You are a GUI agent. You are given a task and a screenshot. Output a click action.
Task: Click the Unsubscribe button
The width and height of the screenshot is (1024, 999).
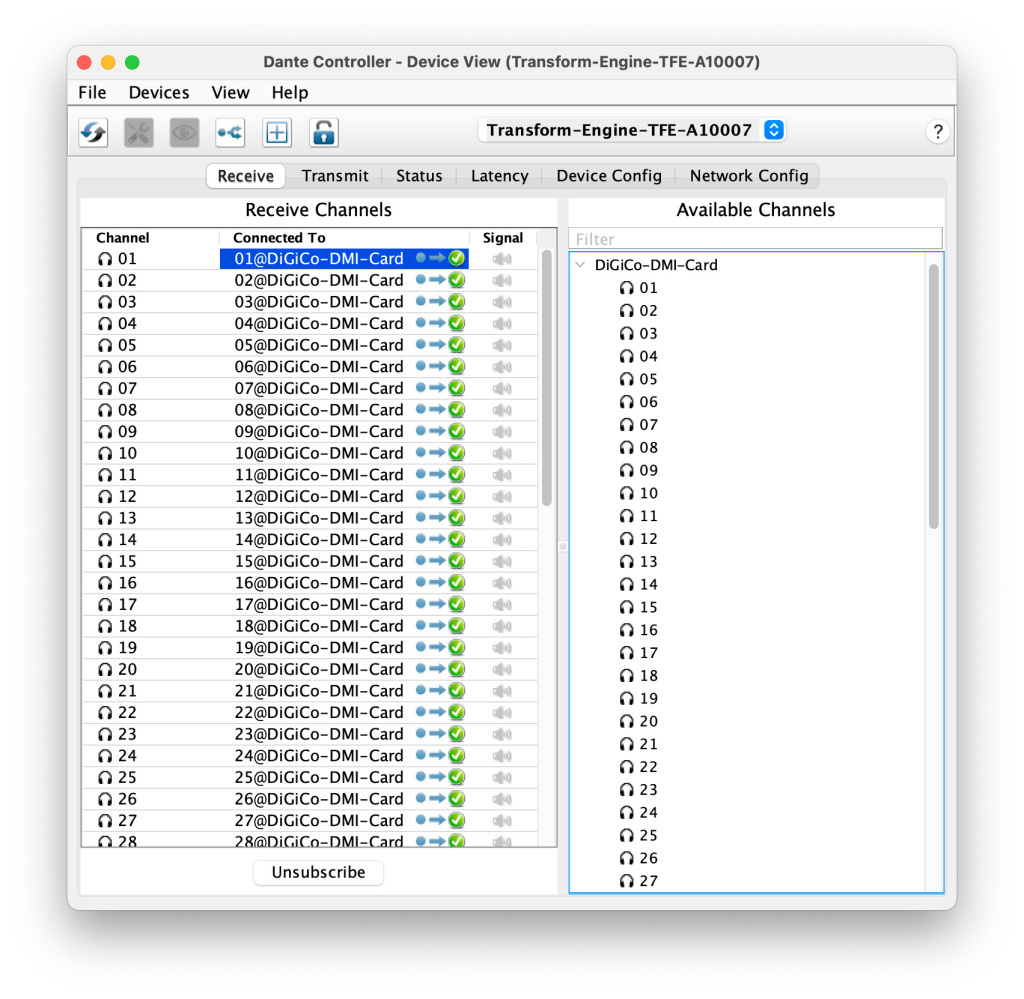click(318, 872)
